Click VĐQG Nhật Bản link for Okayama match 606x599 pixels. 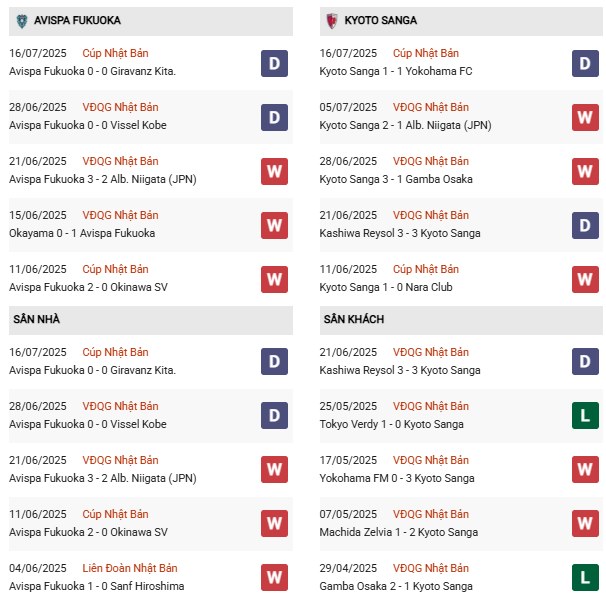[121, 215]
